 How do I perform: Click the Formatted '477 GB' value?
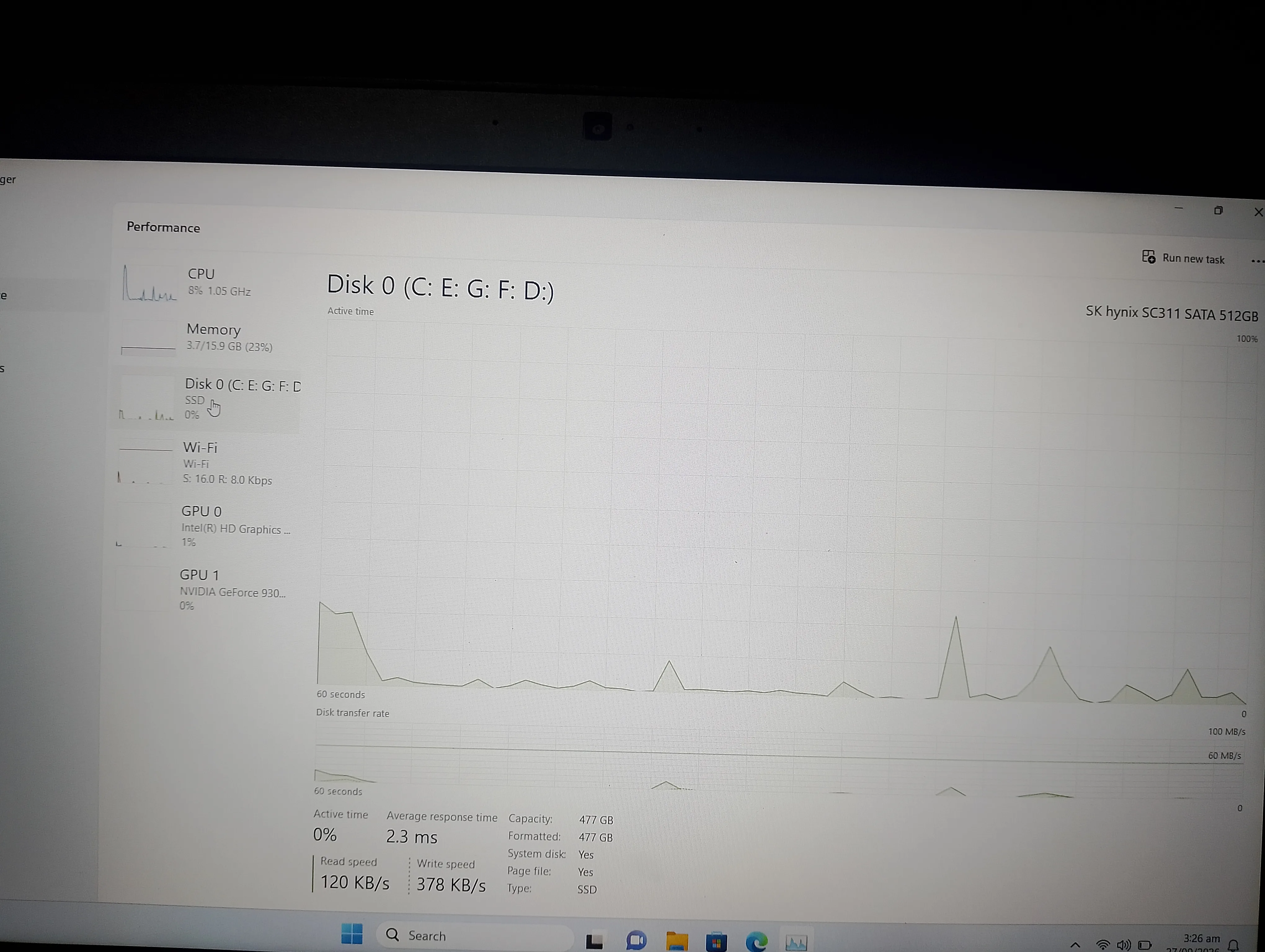tap(595, 837)
